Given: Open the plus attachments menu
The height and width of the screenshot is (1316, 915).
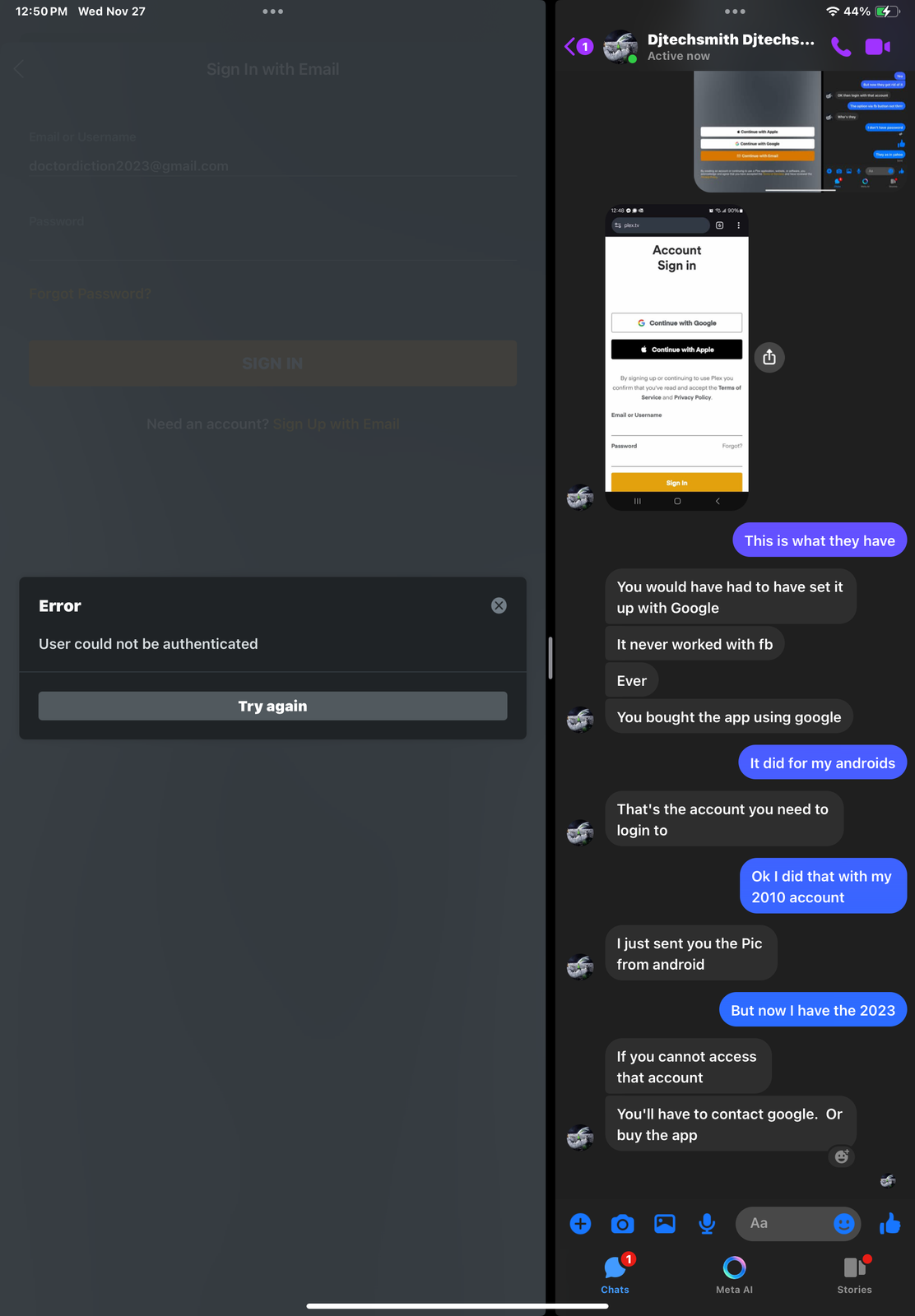Looking at the screenshot, I should coord(580,1224).
